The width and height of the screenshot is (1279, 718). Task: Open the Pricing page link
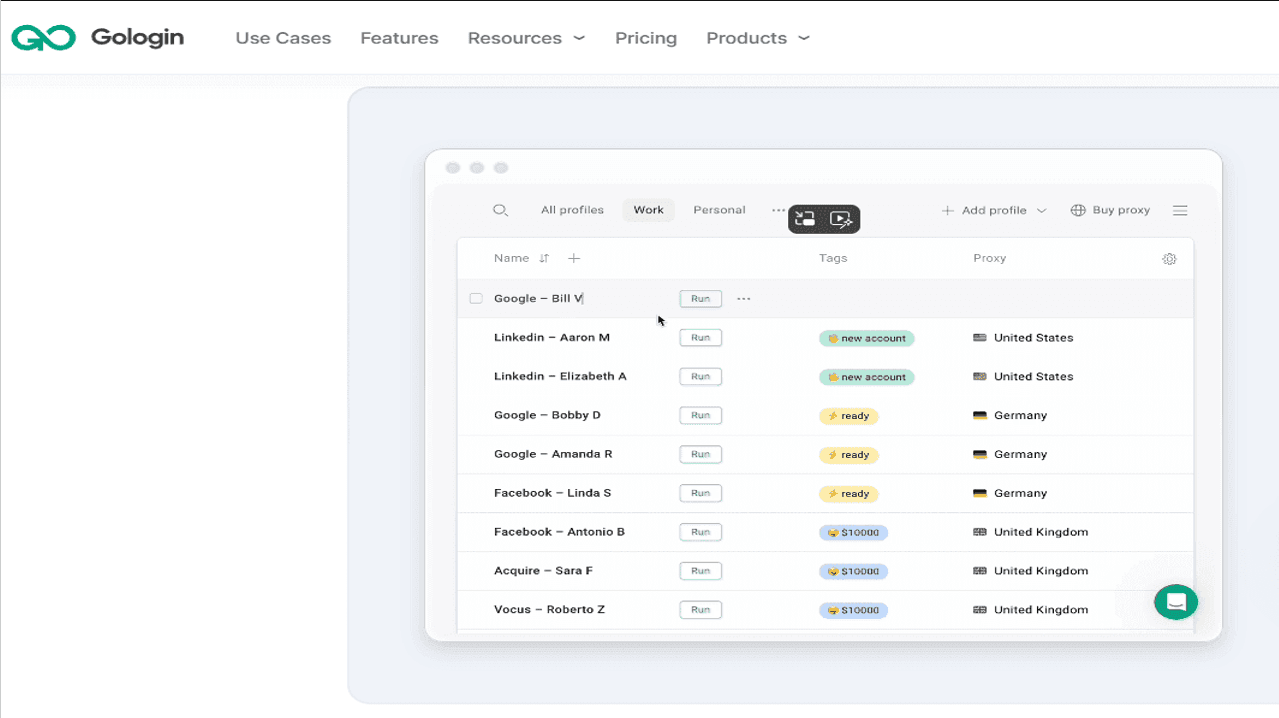click(x=646, y=38)
